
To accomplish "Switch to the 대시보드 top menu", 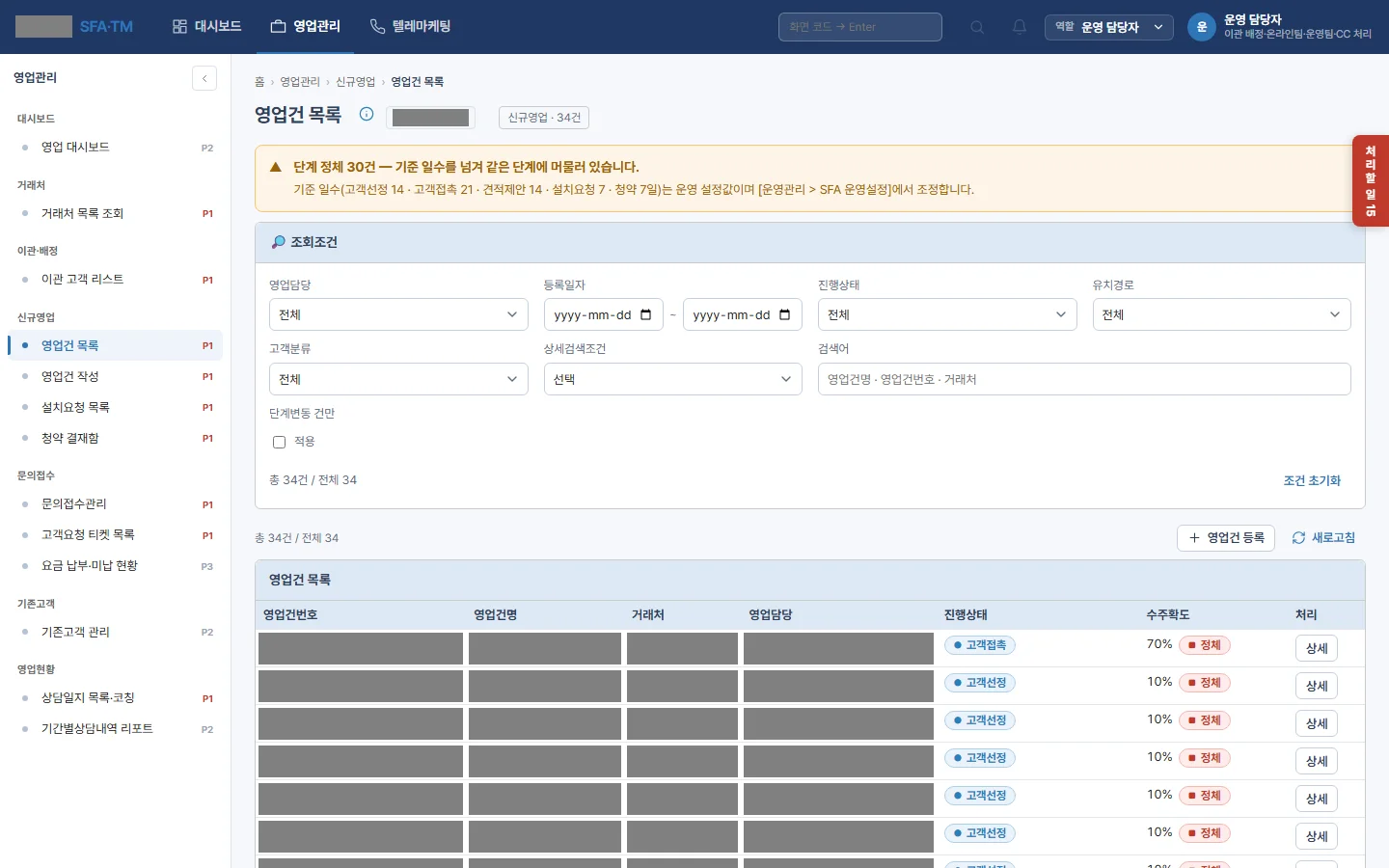I will (x=206, y=27).
